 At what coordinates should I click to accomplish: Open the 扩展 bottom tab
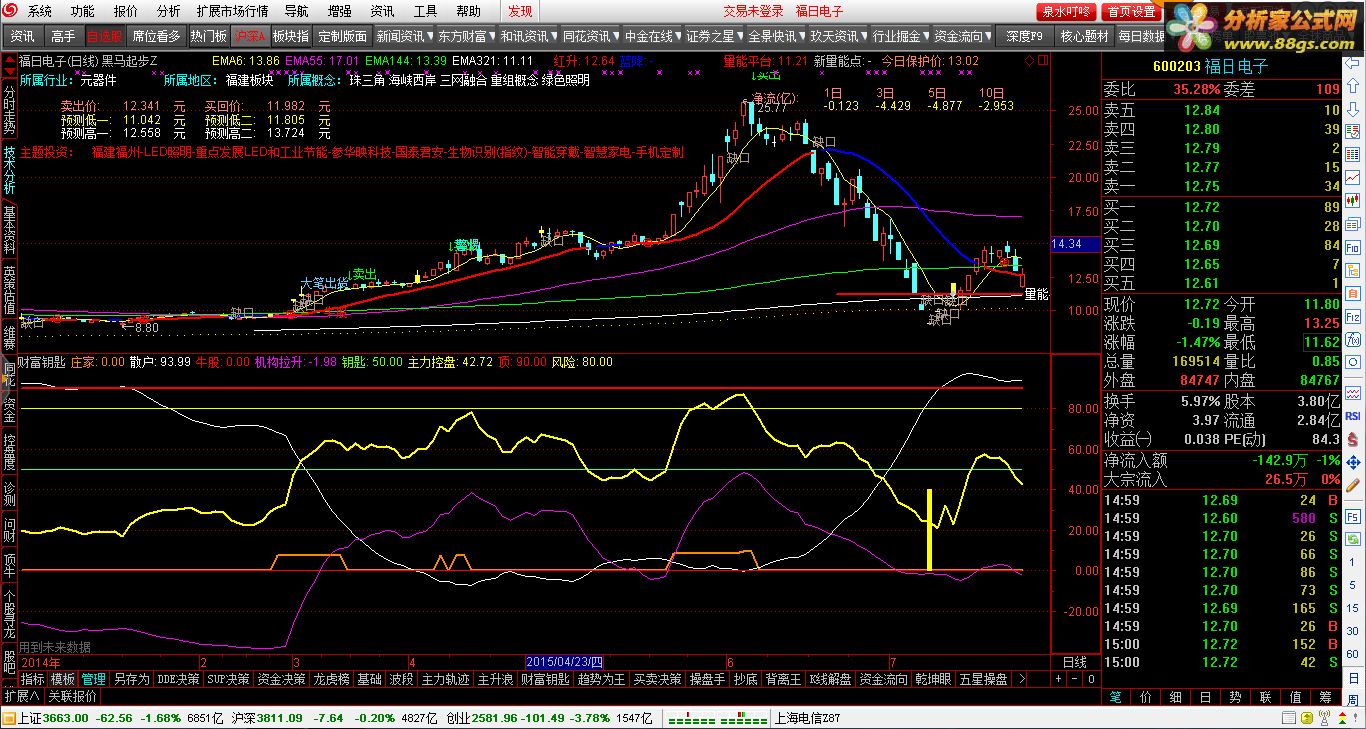point(21,696)
